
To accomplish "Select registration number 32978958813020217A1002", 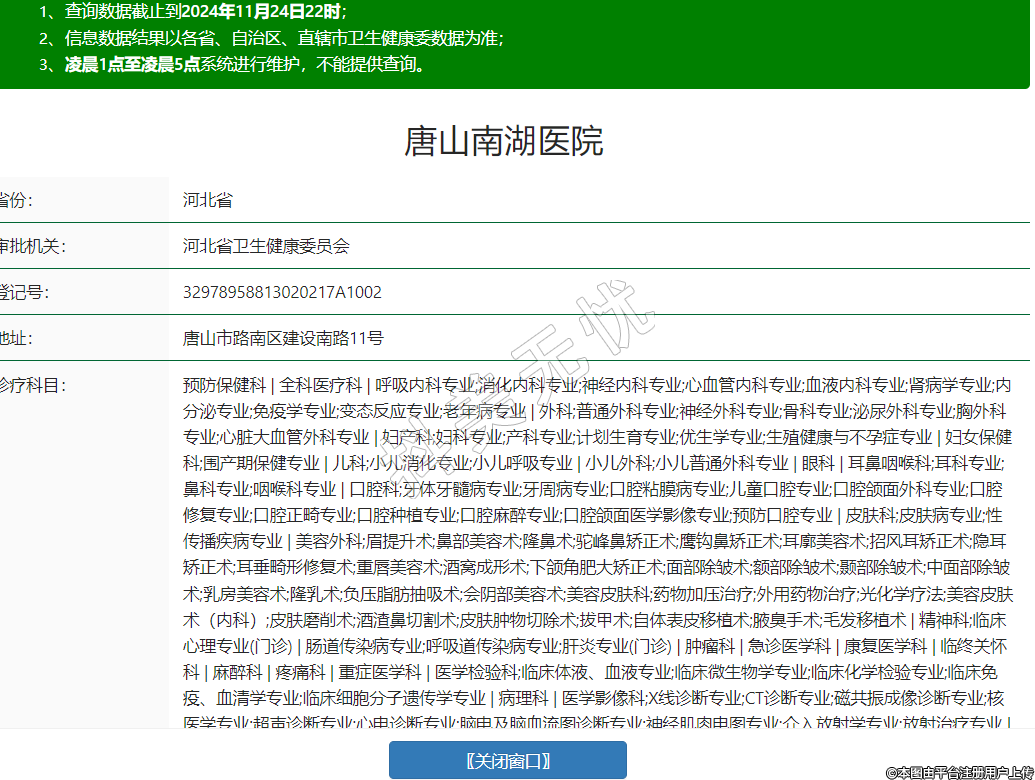I will [x=282, y=293].
